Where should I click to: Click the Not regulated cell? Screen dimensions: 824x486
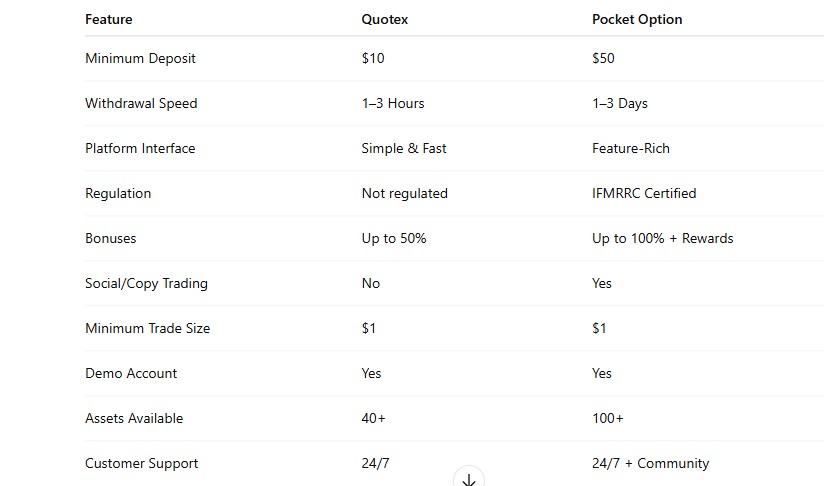click(405, 194)
